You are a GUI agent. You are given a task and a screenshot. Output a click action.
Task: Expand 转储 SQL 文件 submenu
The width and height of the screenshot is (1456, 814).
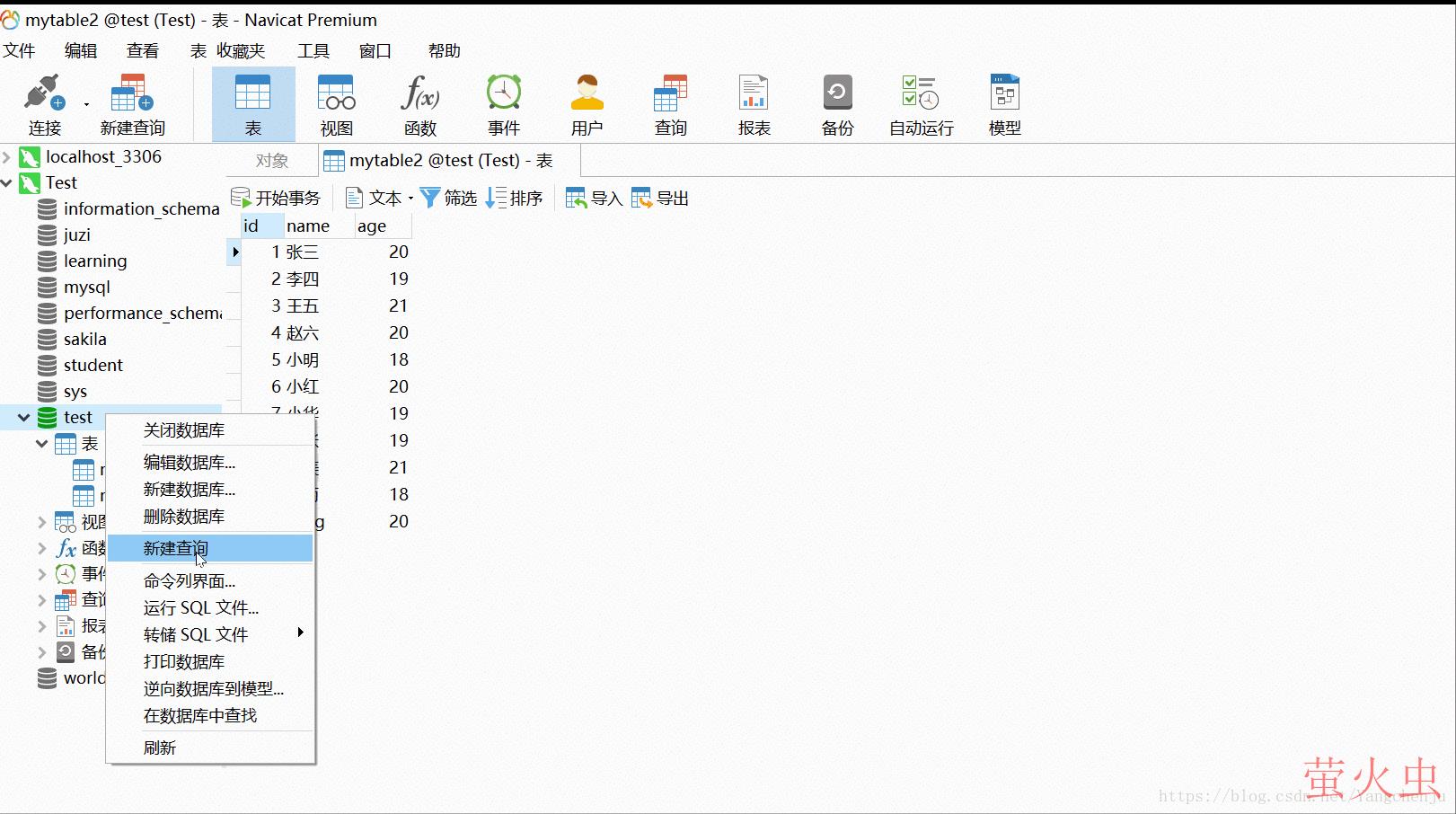point(300,633)
